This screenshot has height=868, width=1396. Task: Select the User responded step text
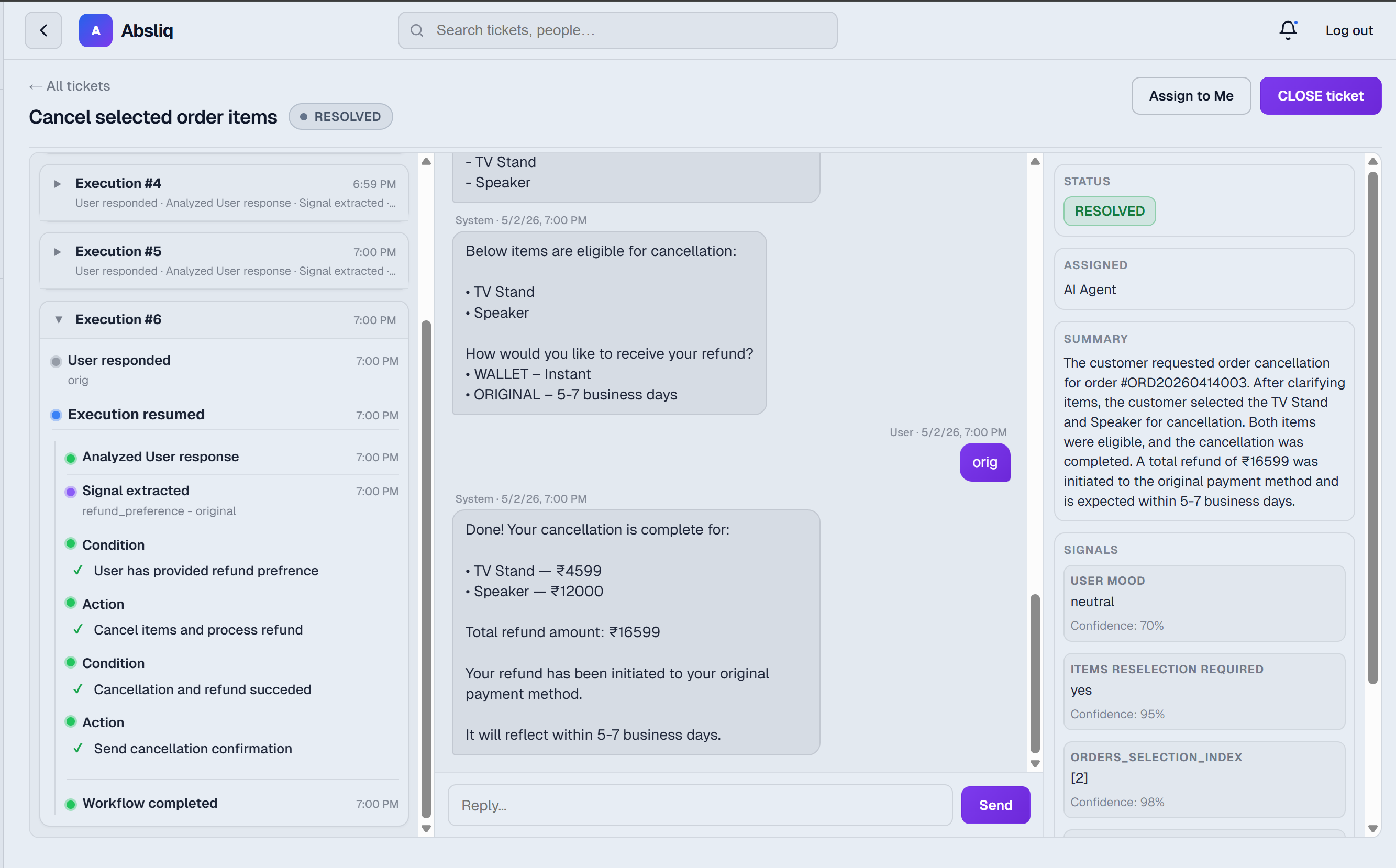point(119,361)
